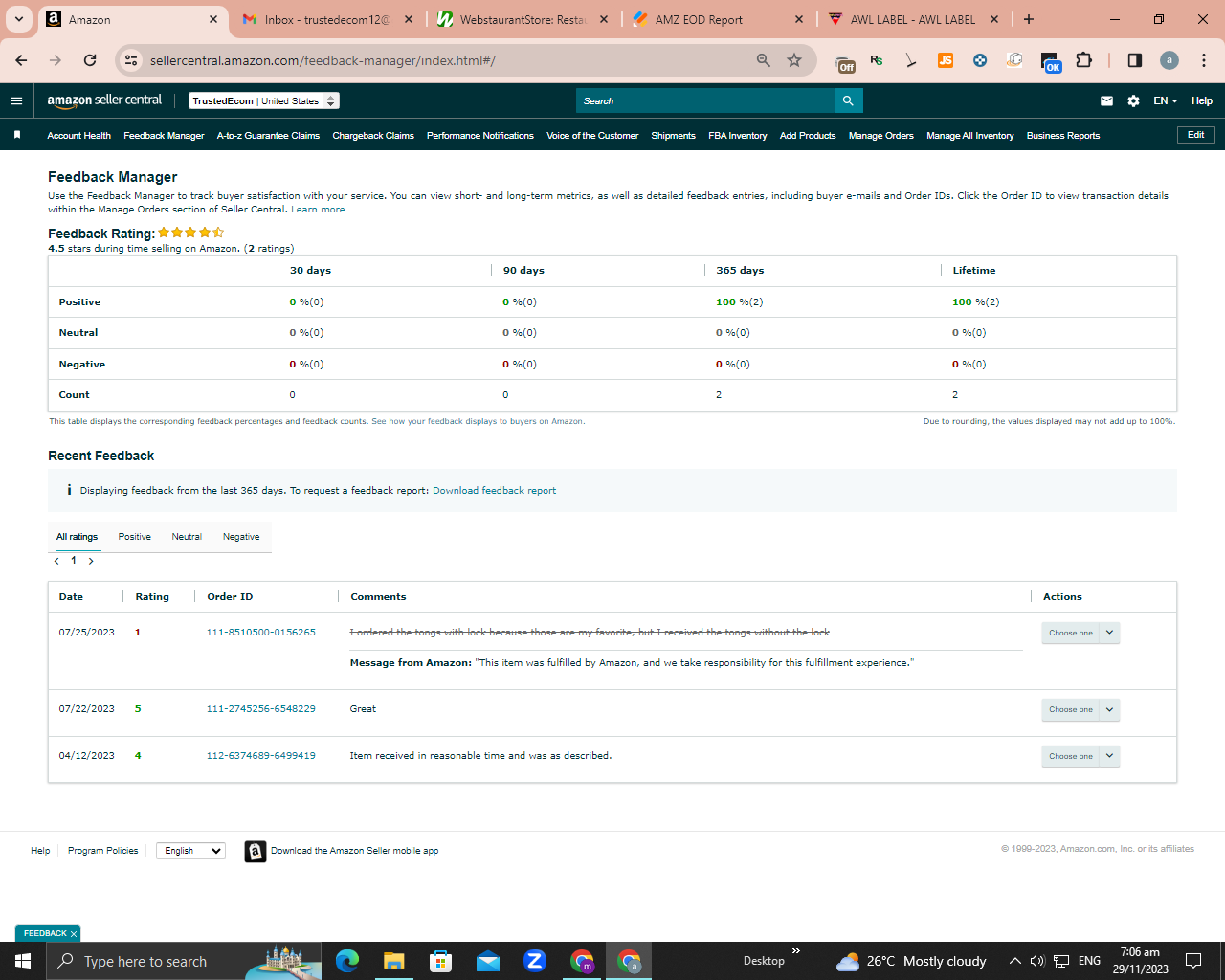Open Voice of the Customer menu item

point(592,136)
